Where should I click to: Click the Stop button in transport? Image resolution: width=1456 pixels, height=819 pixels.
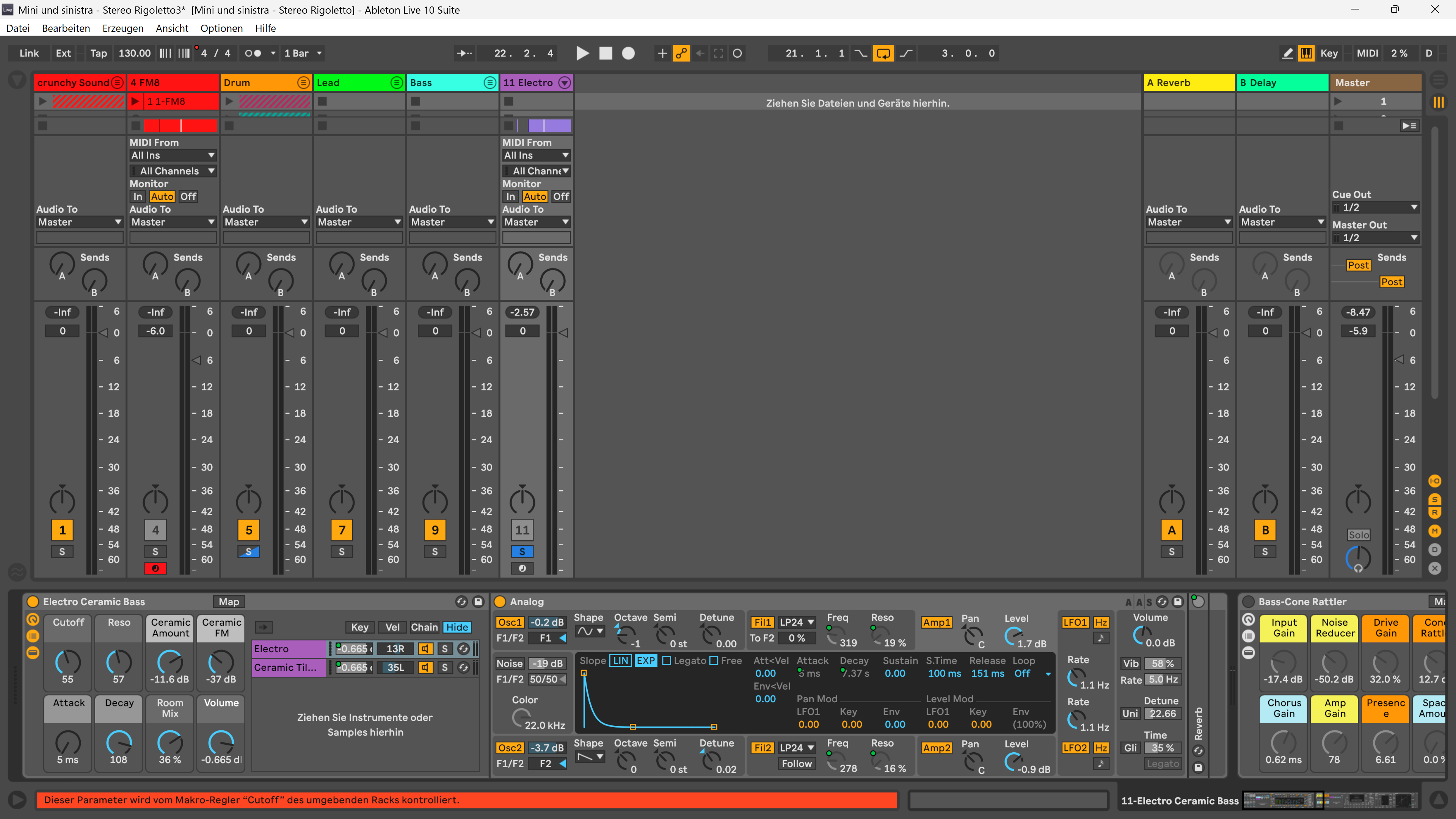[606, 53]
